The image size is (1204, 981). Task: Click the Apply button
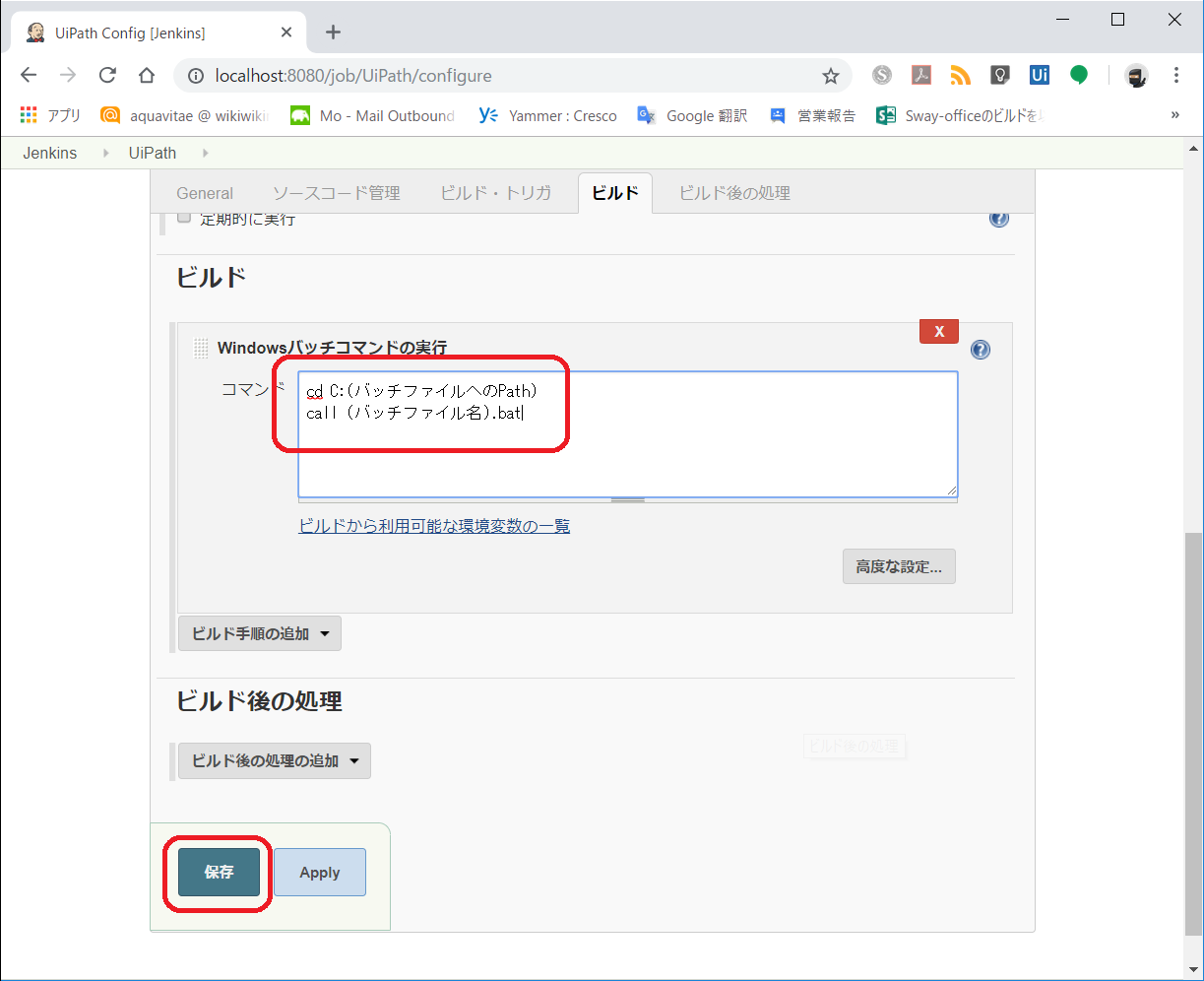[x=320, y=872]
